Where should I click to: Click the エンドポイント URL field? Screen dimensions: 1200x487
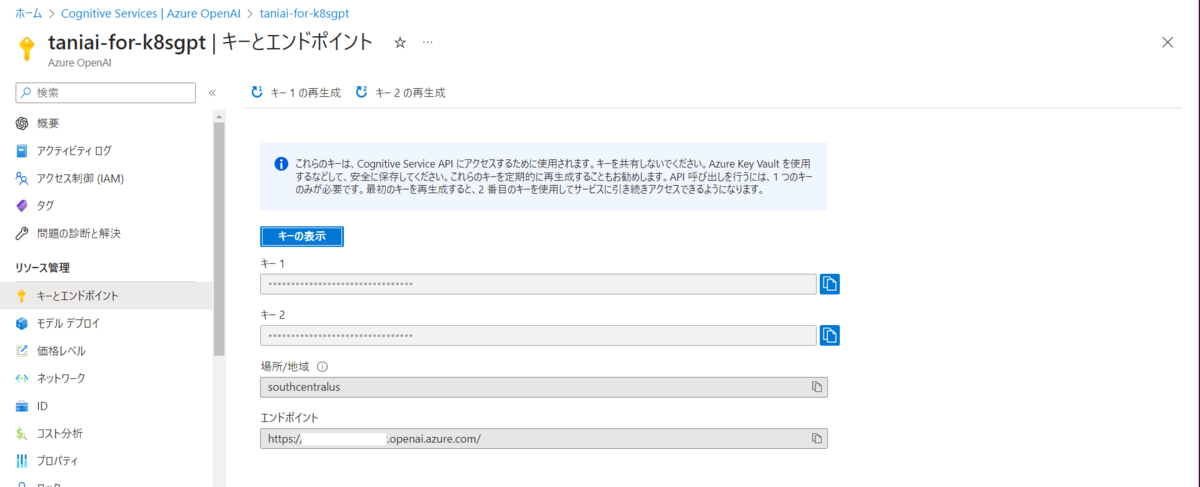544,439
